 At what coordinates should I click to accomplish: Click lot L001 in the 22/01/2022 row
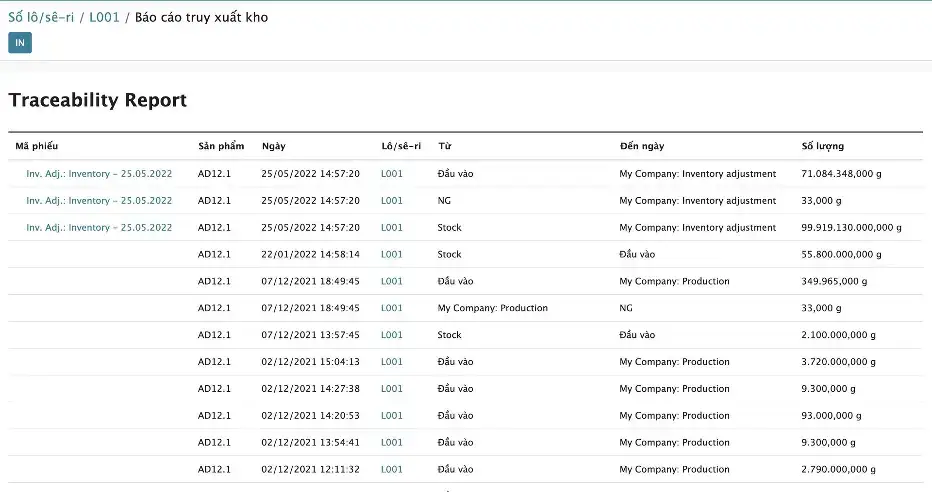[391, 255]
